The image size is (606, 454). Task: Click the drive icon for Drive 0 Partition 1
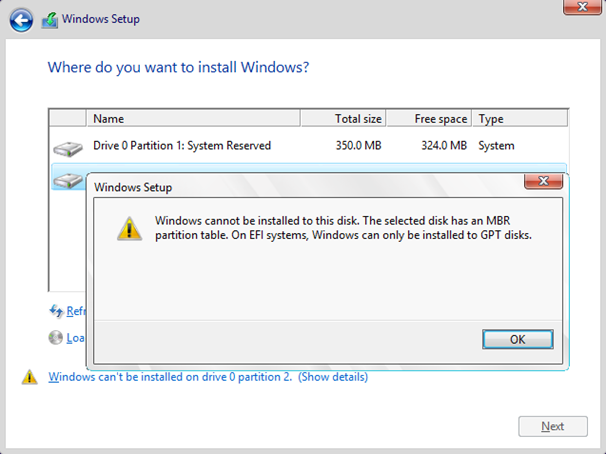pyautogui.click(x=68, y=148)
